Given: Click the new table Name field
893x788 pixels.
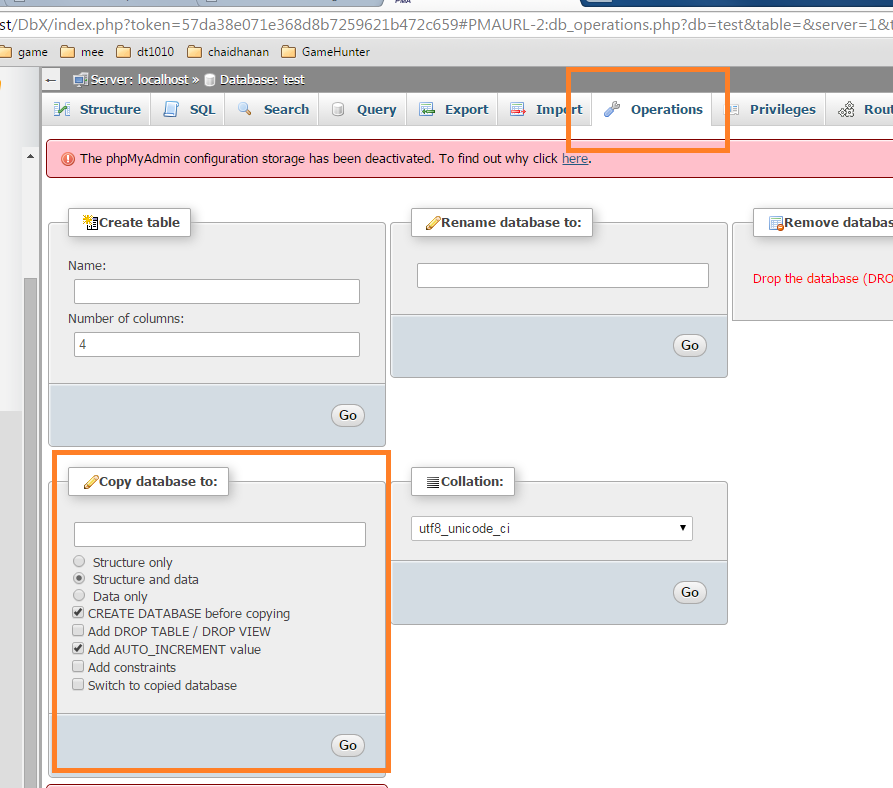Looking at the screenshot, I should (x=216, y=292).
